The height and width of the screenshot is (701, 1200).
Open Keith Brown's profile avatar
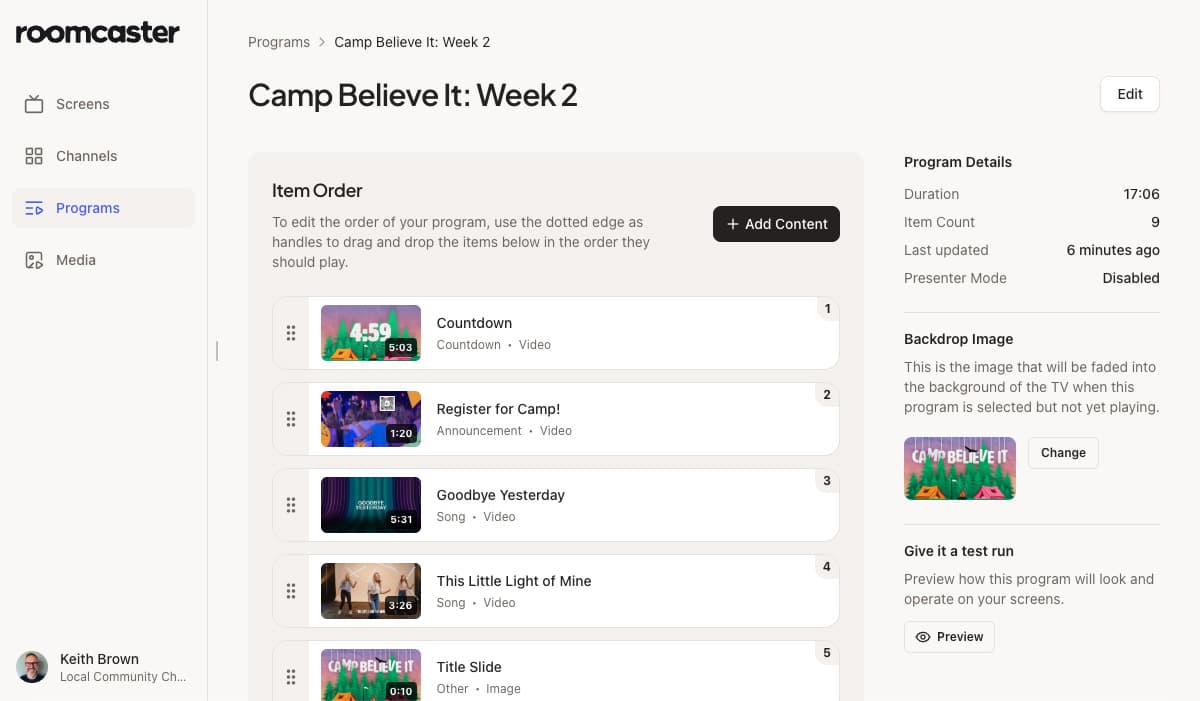point(31,667)
